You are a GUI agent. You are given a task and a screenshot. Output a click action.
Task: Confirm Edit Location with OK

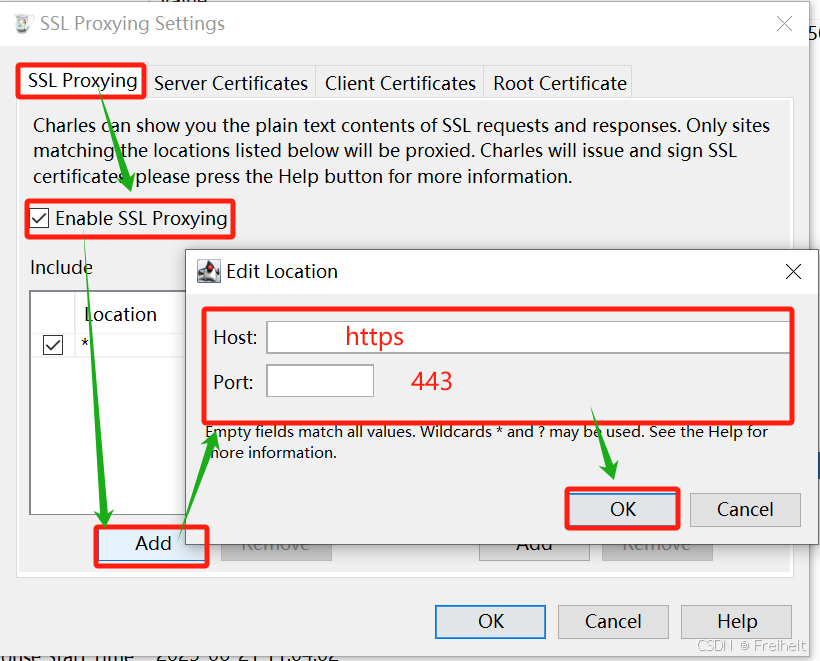click(622, 509)
